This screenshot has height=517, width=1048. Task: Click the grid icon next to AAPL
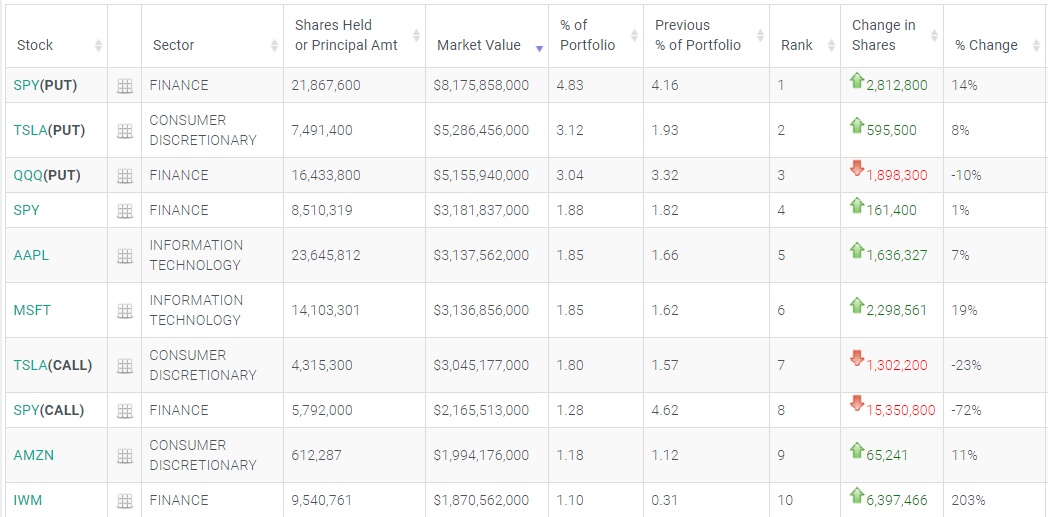[125, 256]
